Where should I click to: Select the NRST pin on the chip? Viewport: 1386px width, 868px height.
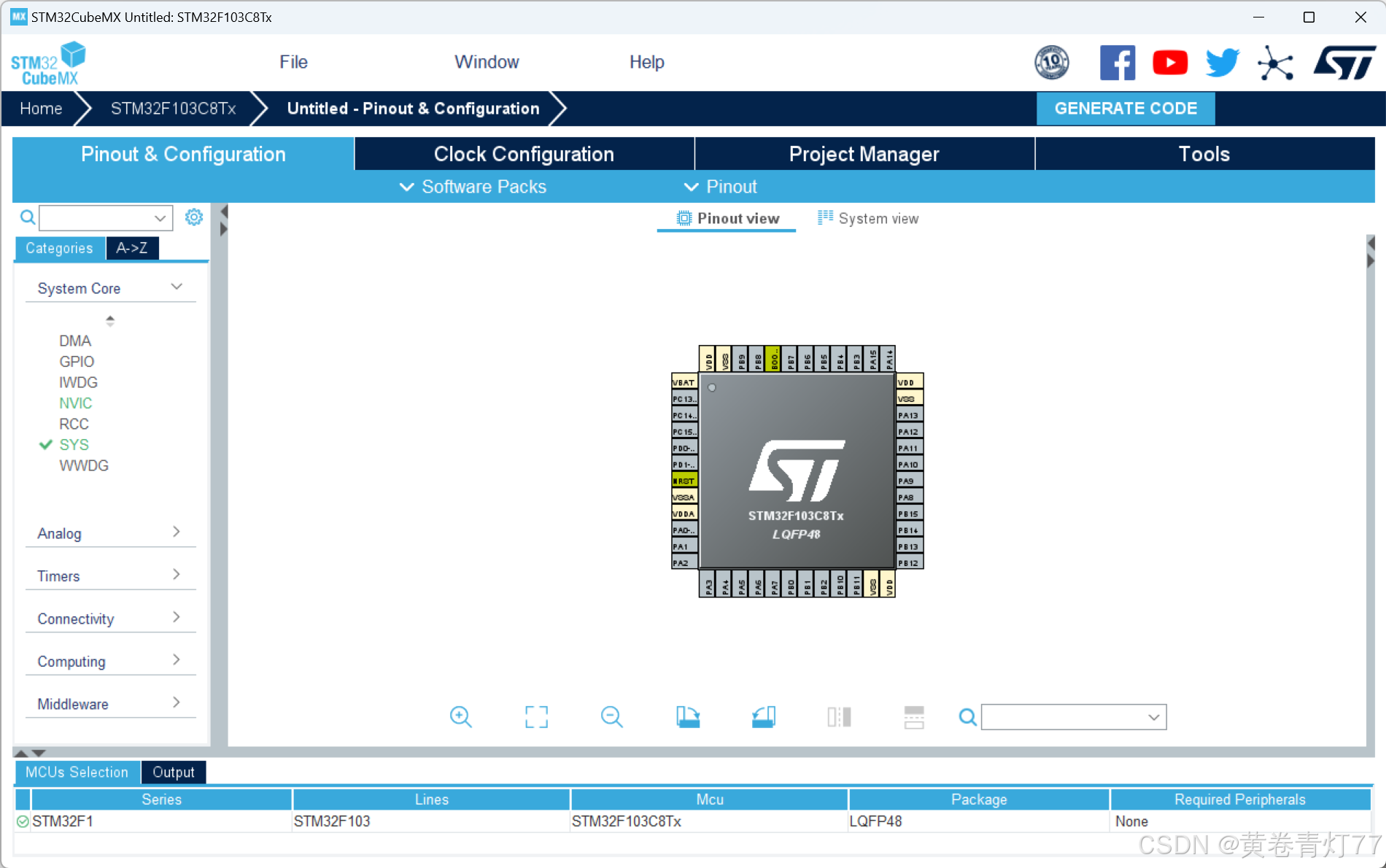coord(684,481)
